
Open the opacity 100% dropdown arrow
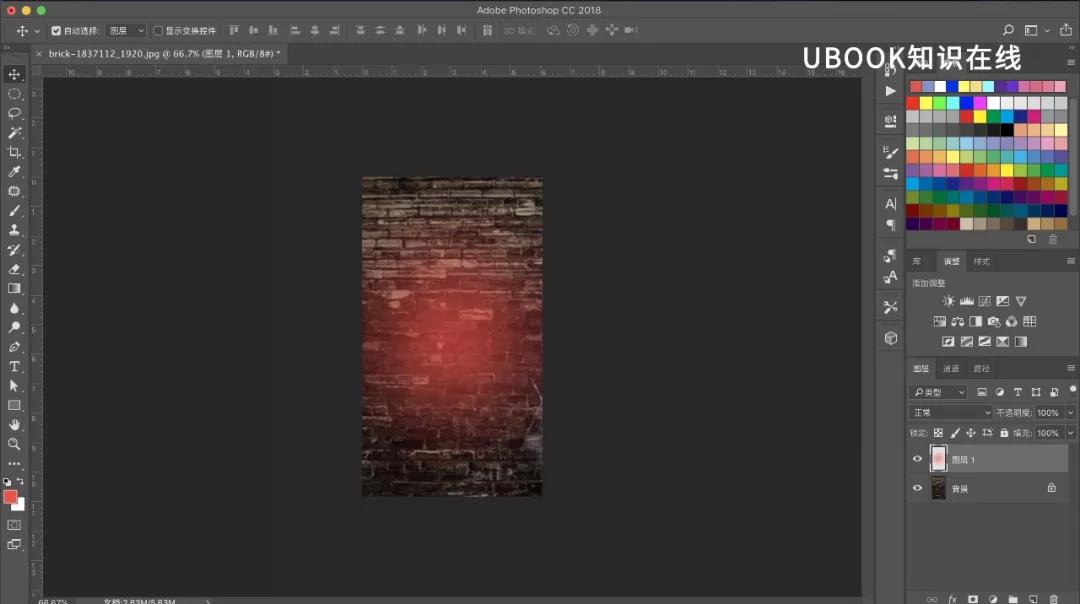(1070, 413)
